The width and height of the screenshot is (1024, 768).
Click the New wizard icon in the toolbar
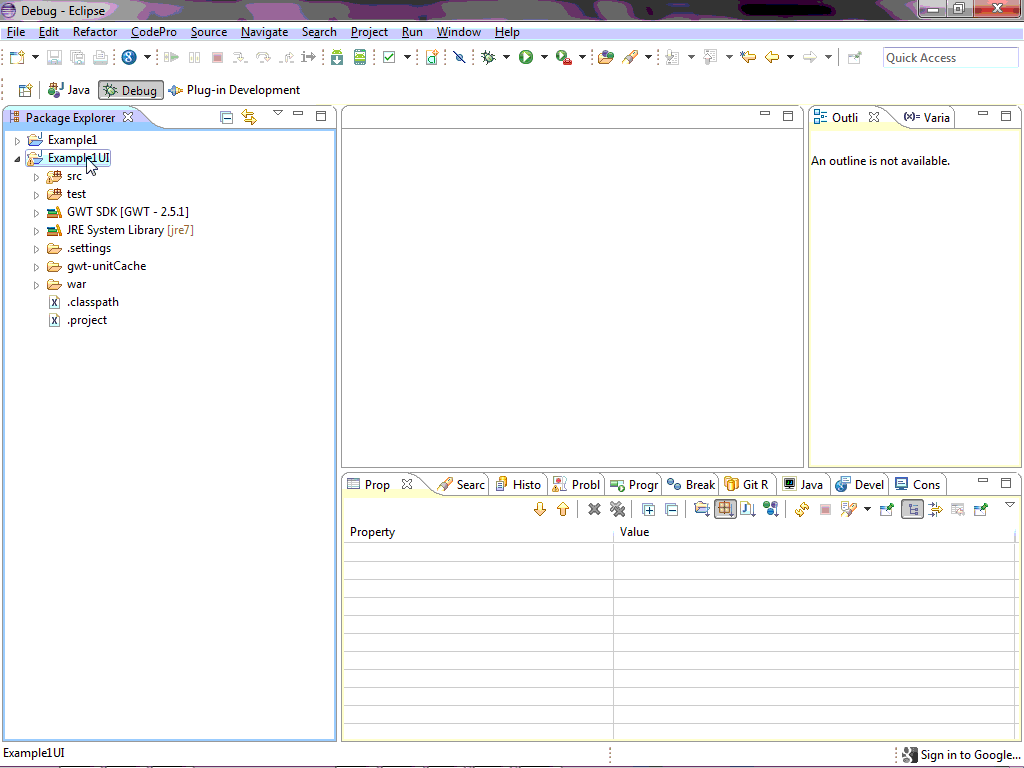pos(18,57)
